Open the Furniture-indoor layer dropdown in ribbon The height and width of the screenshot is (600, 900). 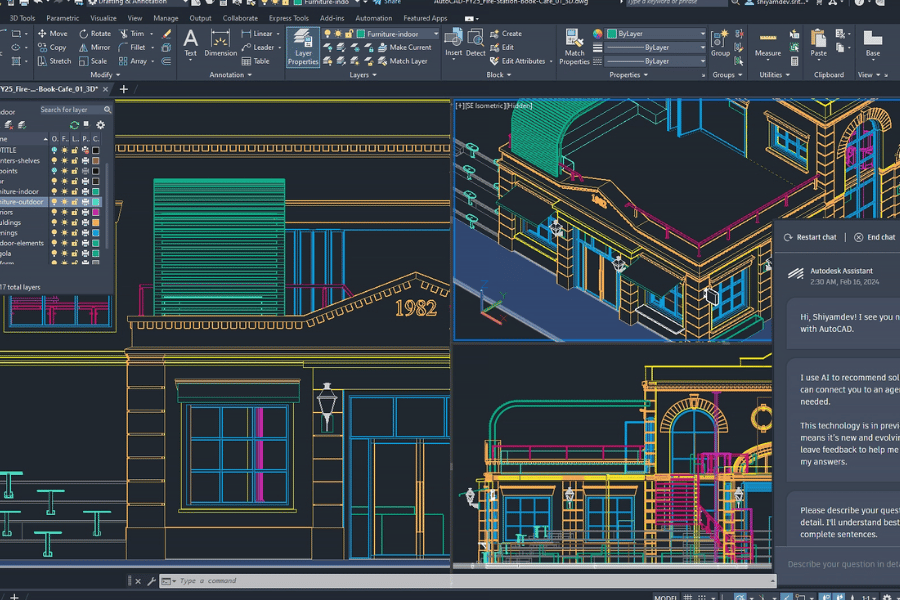click(x=435, y=34)
